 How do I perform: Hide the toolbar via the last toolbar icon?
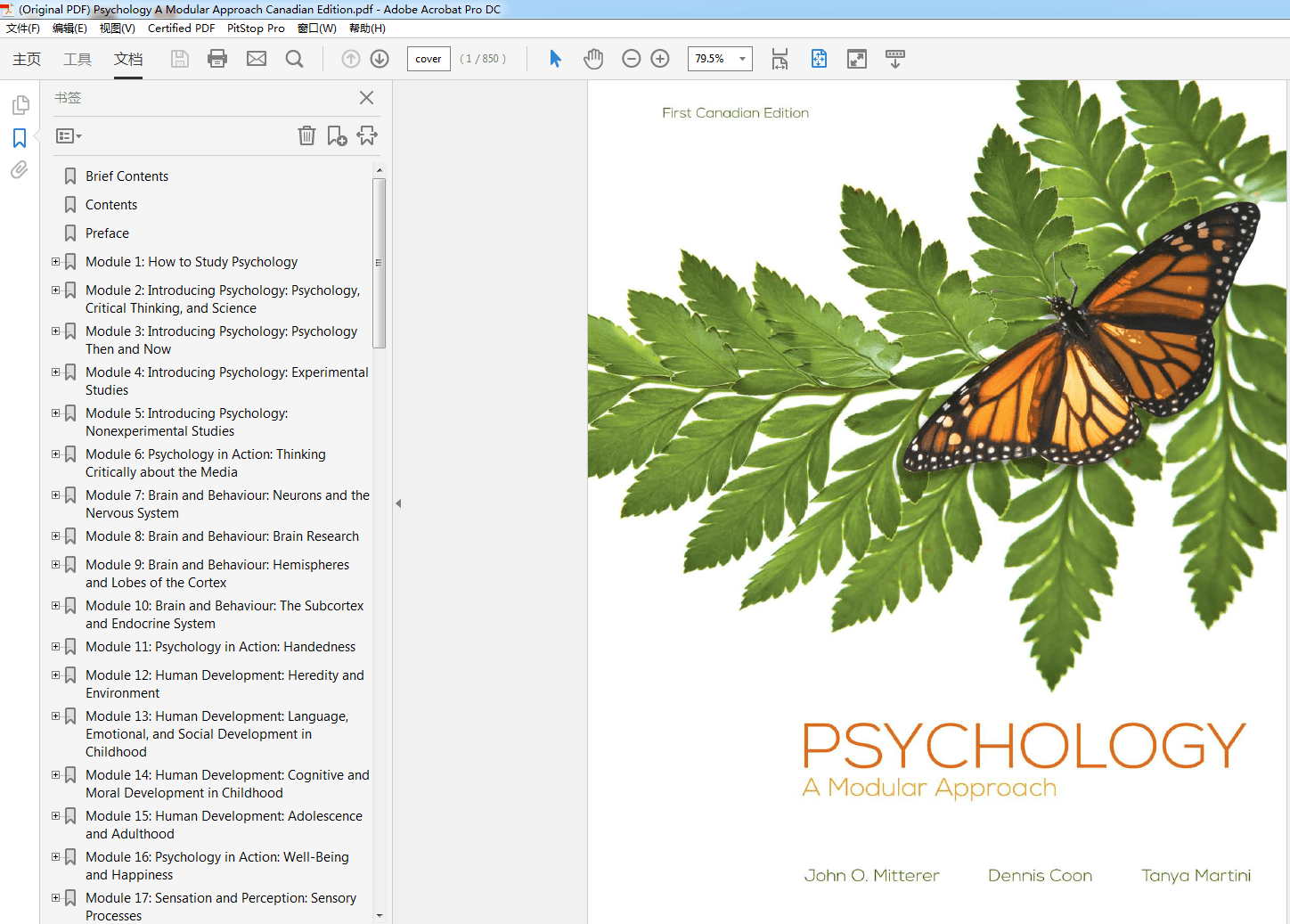pyautogui.click(x=895, y=59)
